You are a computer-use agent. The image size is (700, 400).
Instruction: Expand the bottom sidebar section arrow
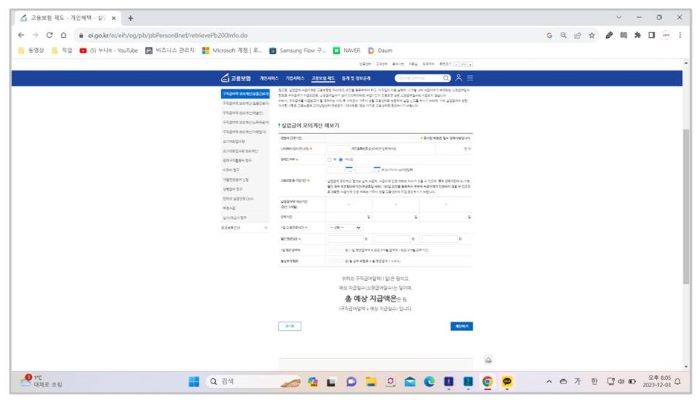(x=266, y=228)
